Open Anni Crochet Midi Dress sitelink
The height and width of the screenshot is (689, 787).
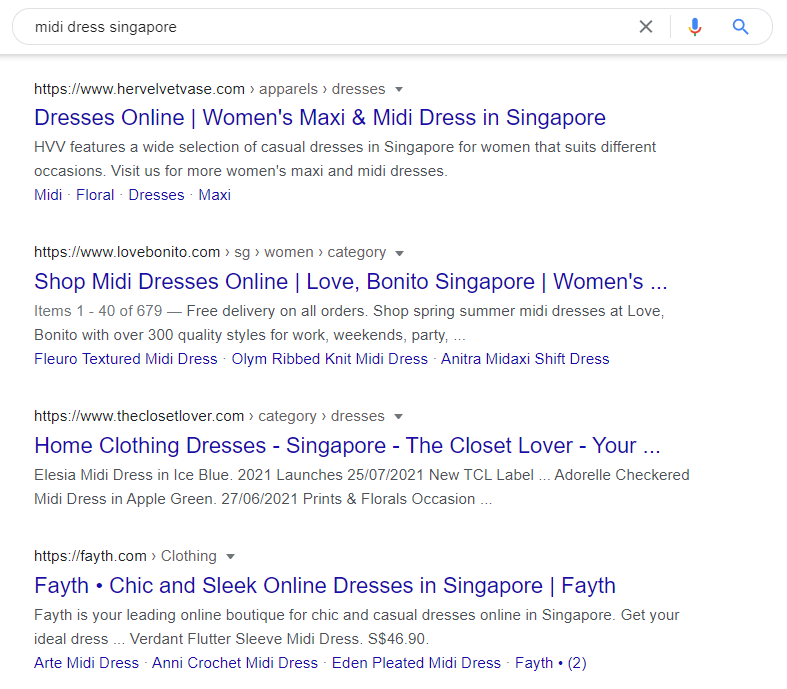click(x=235, y=663)
